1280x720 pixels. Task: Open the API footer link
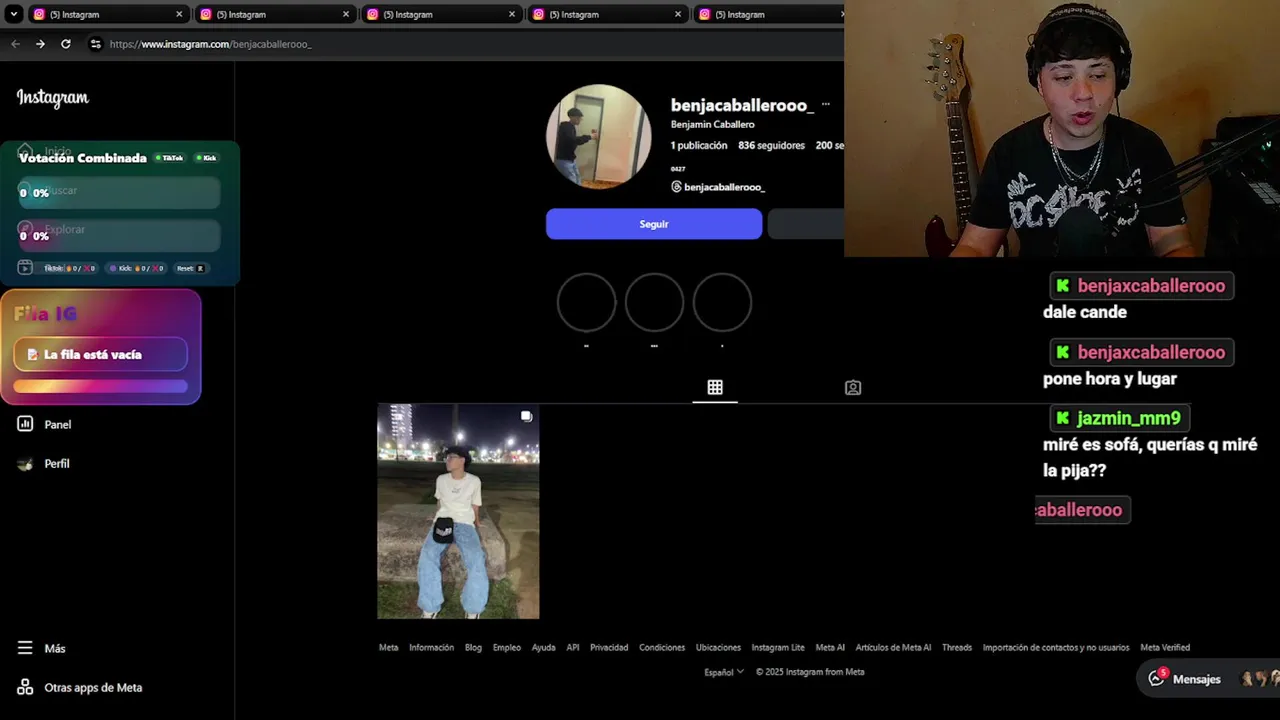click(573, 648)
